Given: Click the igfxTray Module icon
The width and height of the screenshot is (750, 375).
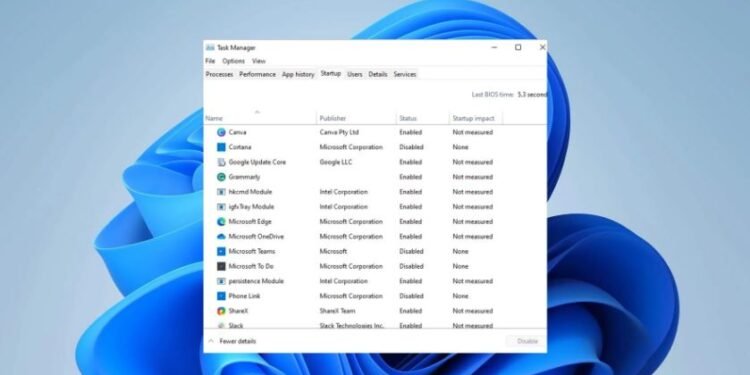Looking at the screenshot, I should tap(221, 207).
